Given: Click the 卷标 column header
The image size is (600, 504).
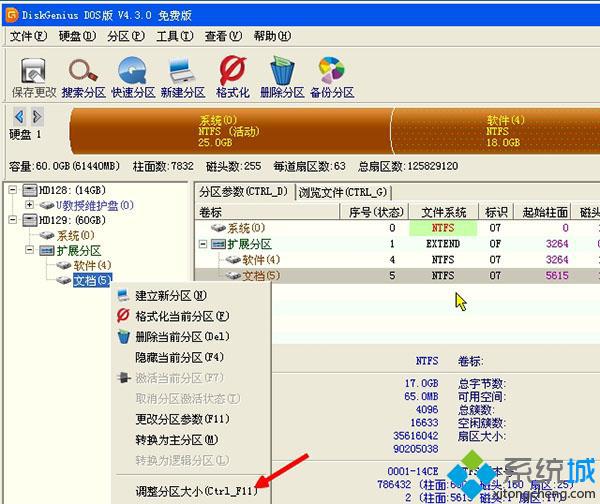Looking at the screenshot, I should [x=267, y=212].
